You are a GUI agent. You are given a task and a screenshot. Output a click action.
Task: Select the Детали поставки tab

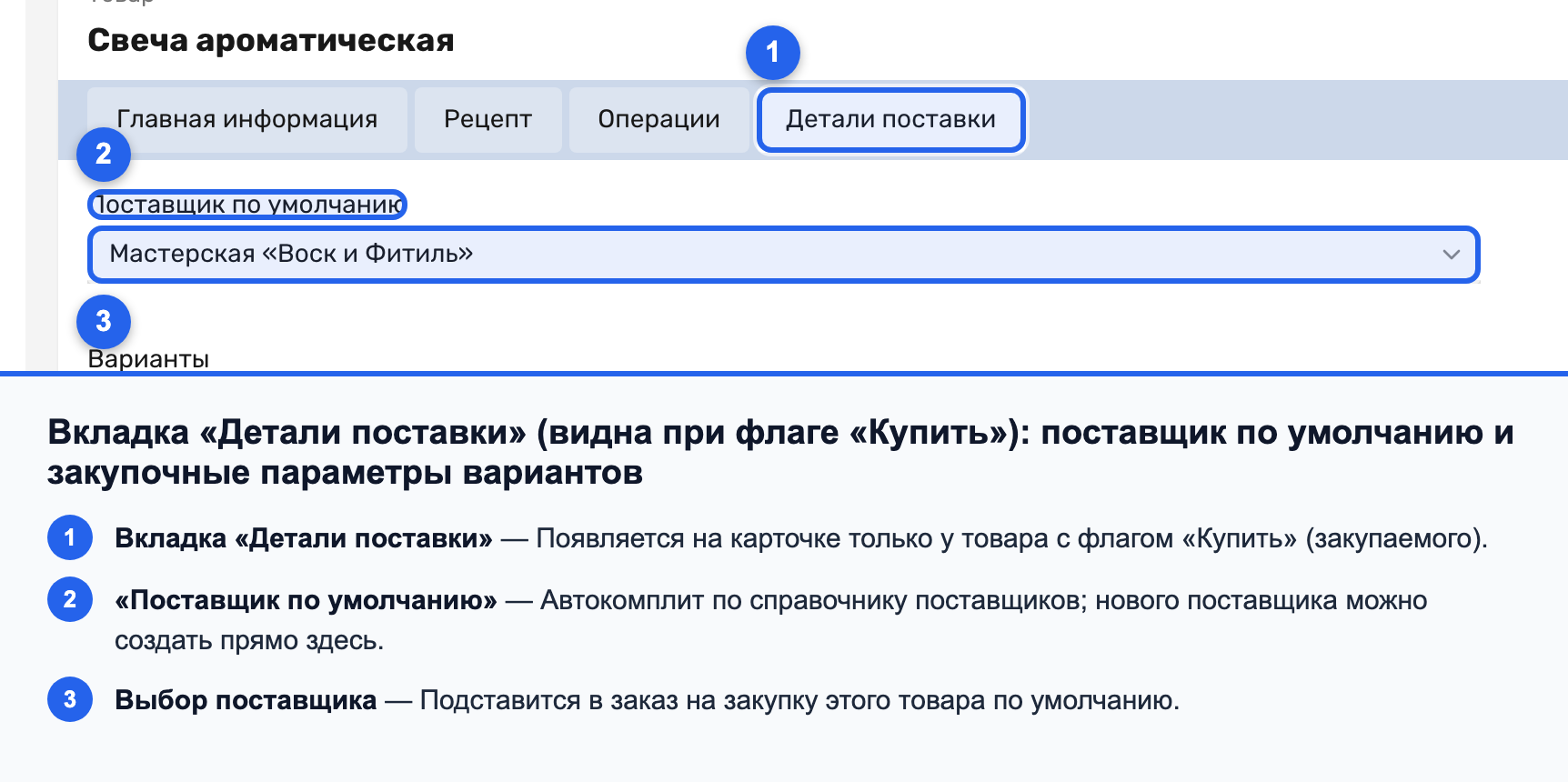tap(891, 119)
